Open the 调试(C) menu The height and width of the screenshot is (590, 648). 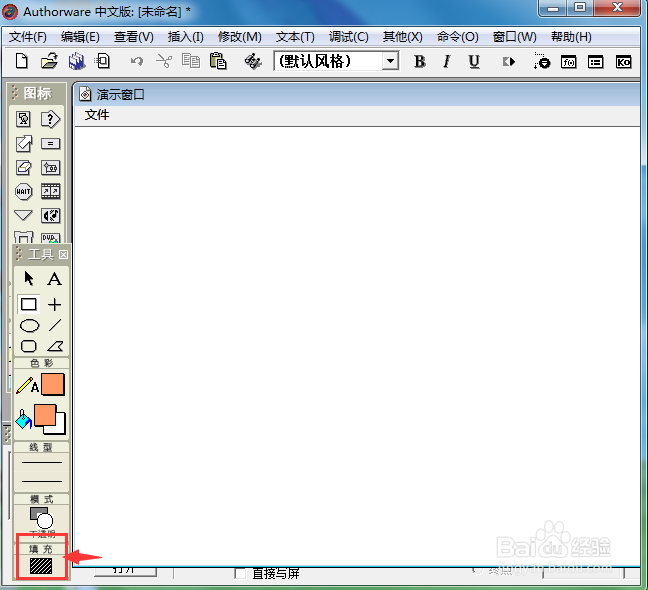[348, 37]
